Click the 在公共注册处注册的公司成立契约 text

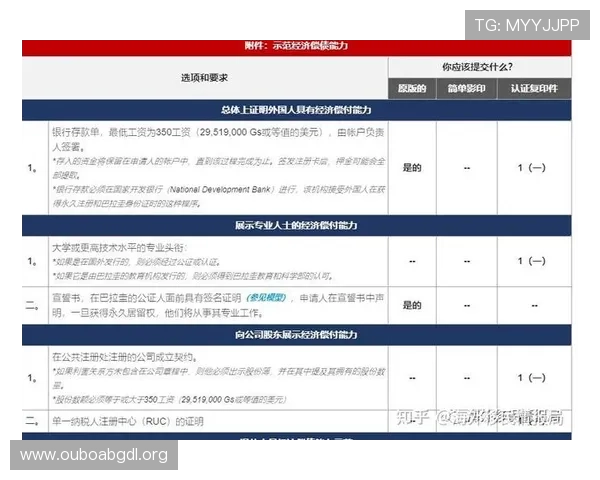[x=125, y=358]
